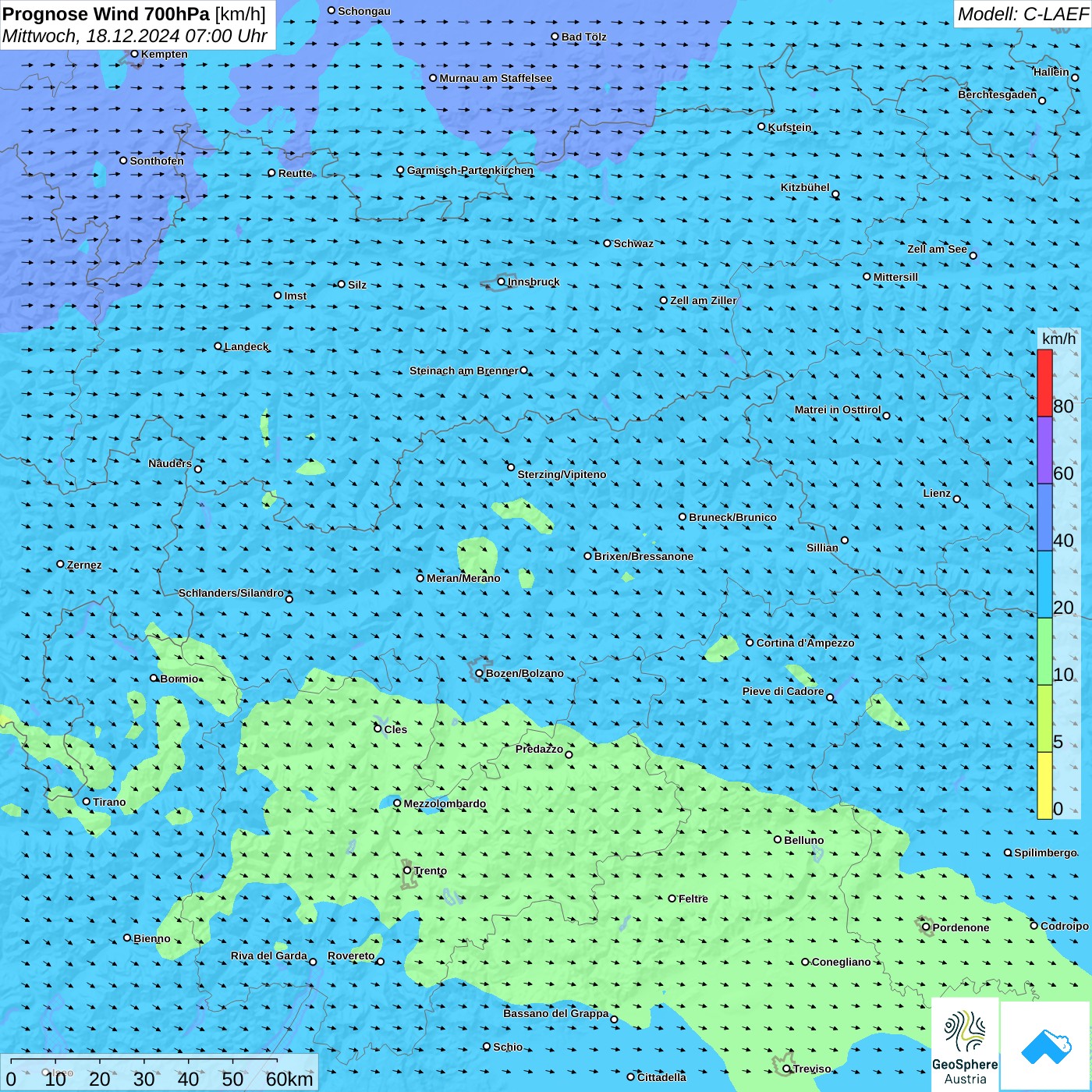Click the Imst label
This screenshot has height=1092, width=1092.
click(x=295, y=296)
